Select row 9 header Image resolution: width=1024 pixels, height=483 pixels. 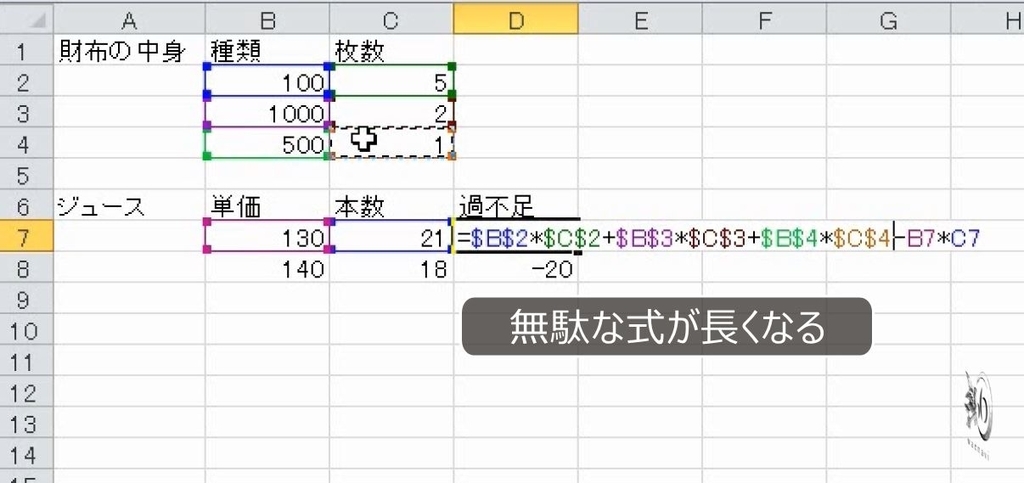(26, 300)
